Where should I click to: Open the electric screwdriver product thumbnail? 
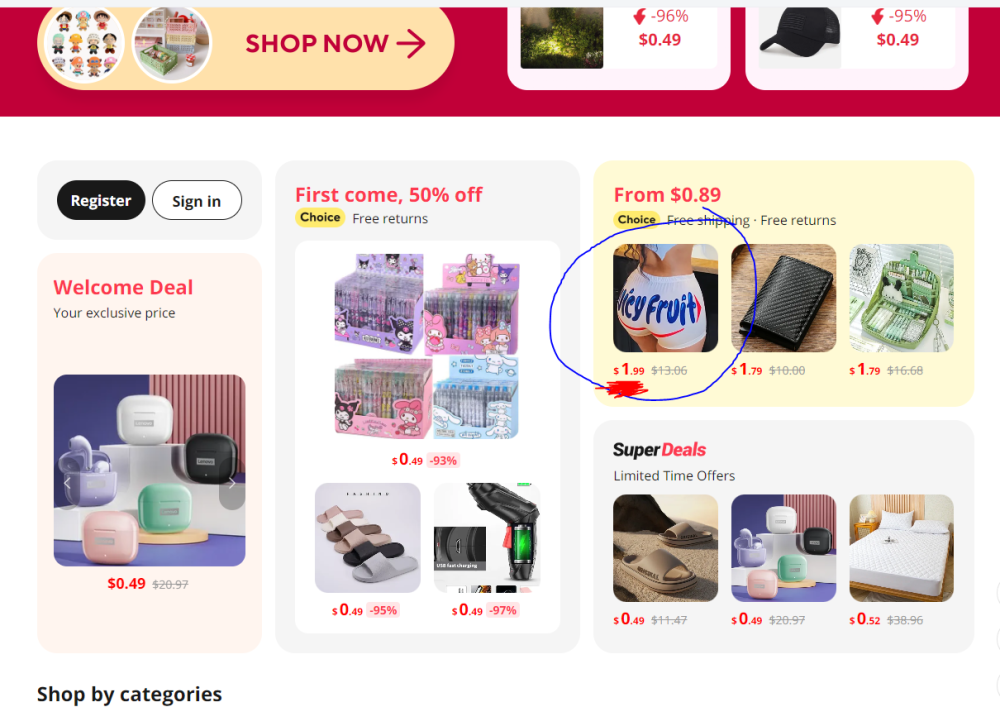[x=487, y=538]
